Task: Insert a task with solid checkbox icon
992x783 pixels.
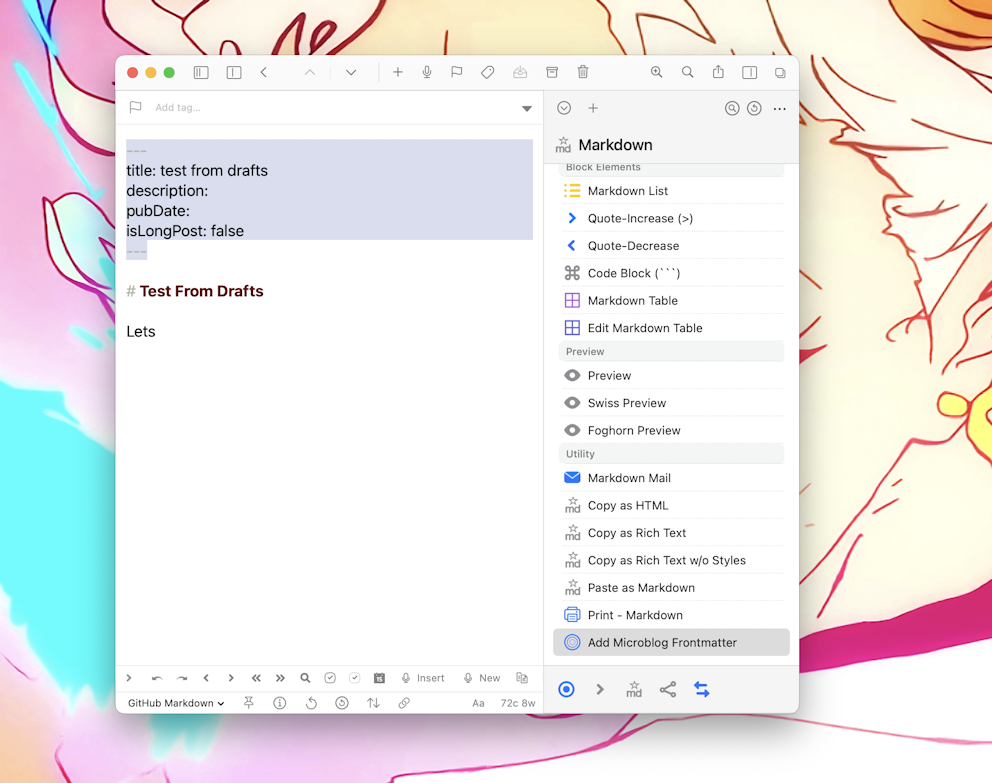Action: (330, 678)
